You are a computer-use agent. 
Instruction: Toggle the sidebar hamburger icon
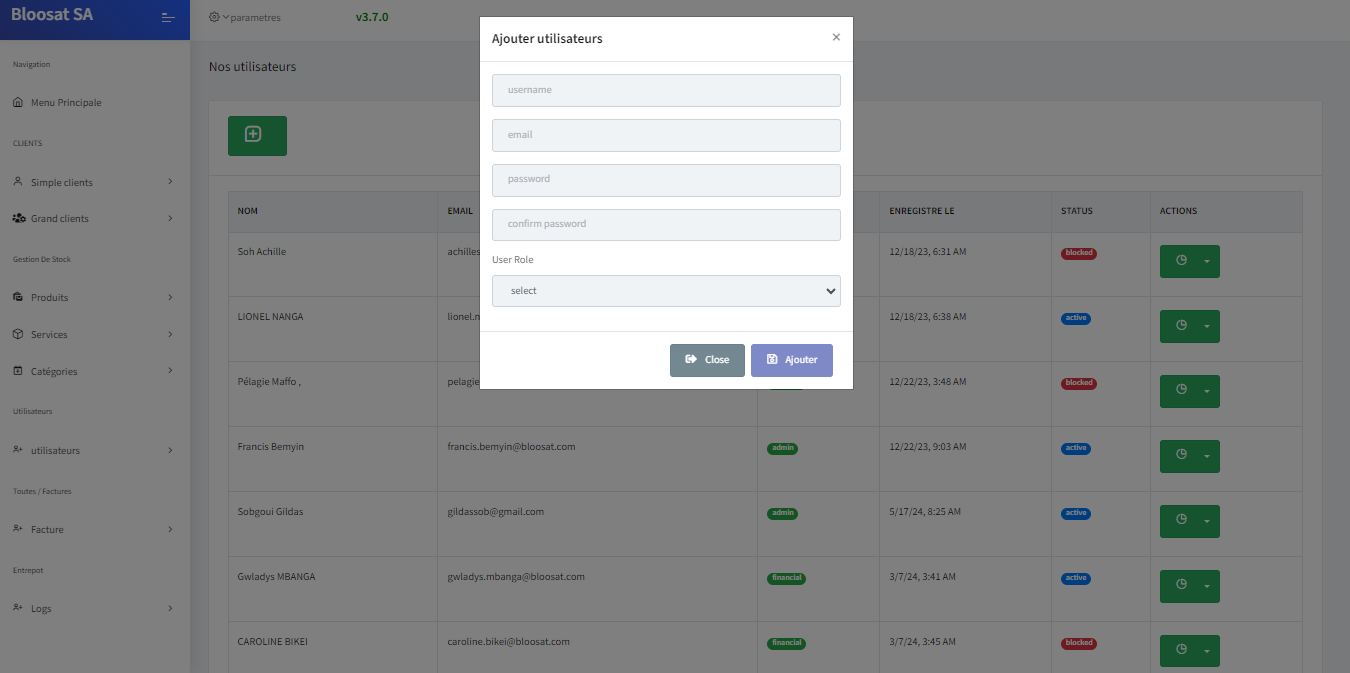pos(168,18)
